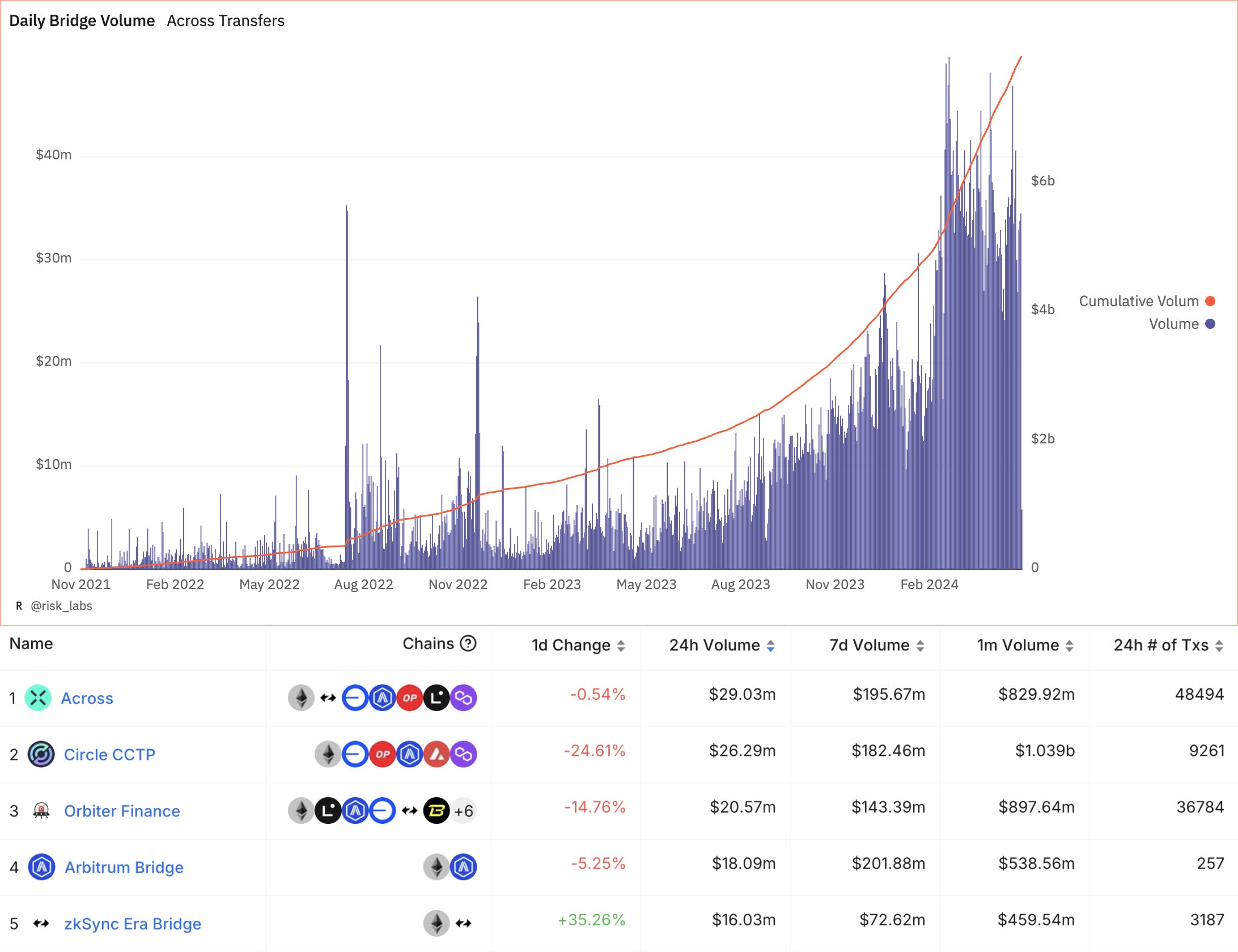This screenshot has width=1238, height=952.
Task: Click the Avalanche icon in Circle CCTP row
Action: 436,754
